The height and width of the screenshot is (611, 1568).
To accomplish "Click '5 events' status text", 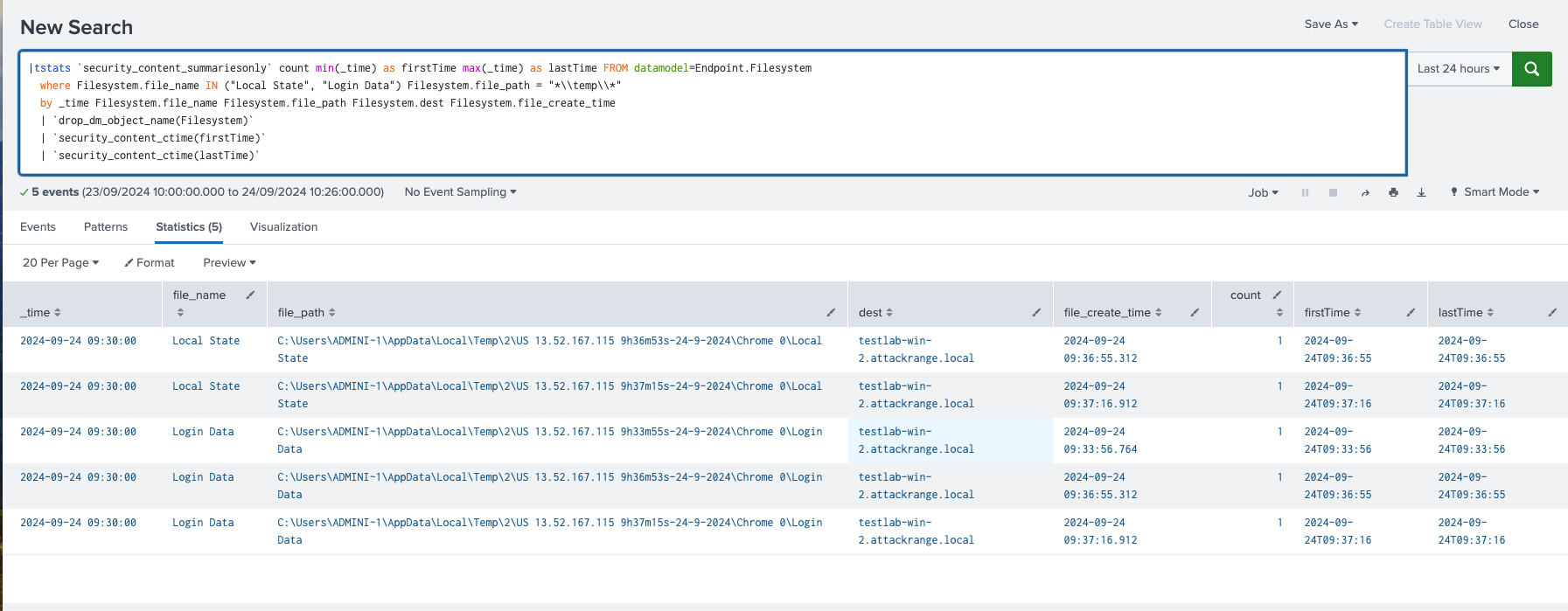I will [55, 192].
